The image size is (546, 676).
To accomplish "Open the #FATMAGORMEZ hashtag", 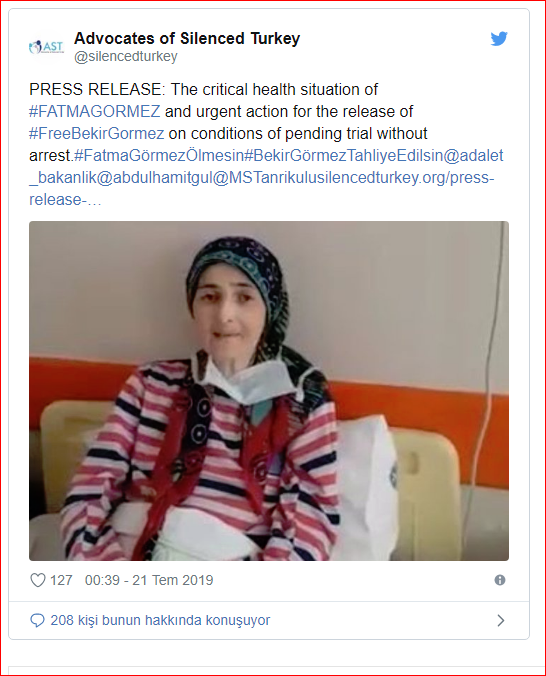I will [x=94, y=111].
